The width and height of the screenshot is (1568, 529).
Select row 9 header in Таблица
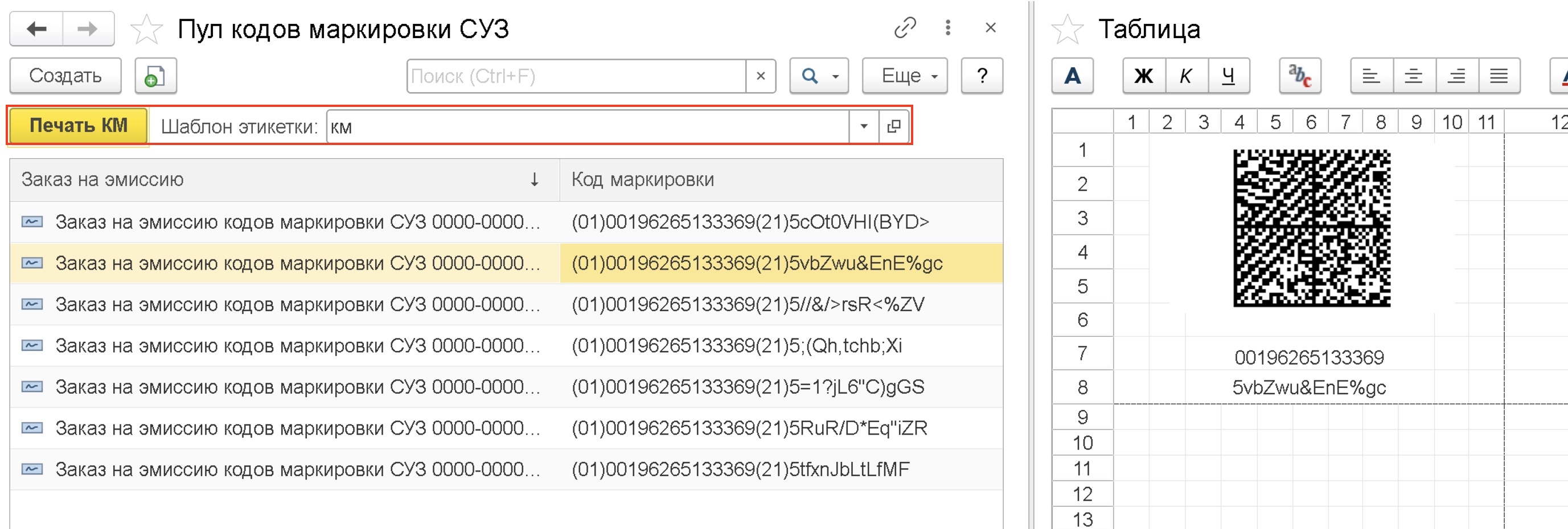click(1083, 417)
